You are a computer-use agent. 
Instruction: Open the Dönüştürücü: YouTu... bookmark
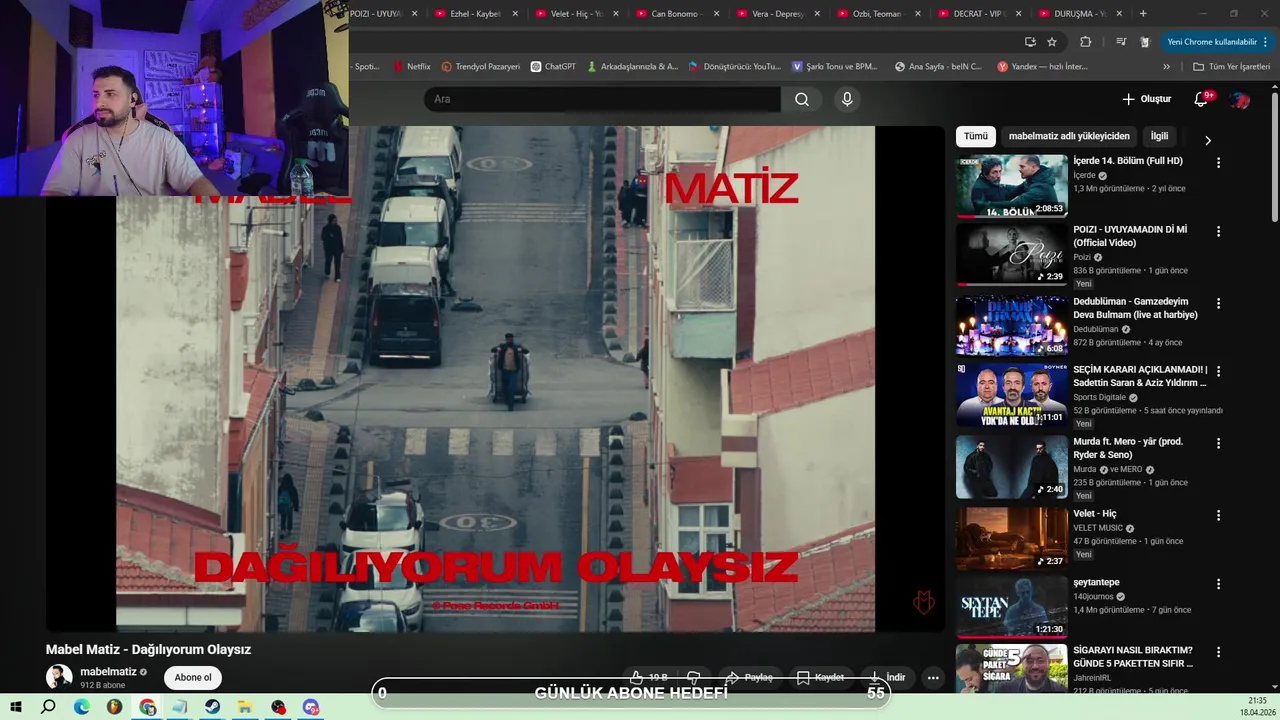click(735, 66)
